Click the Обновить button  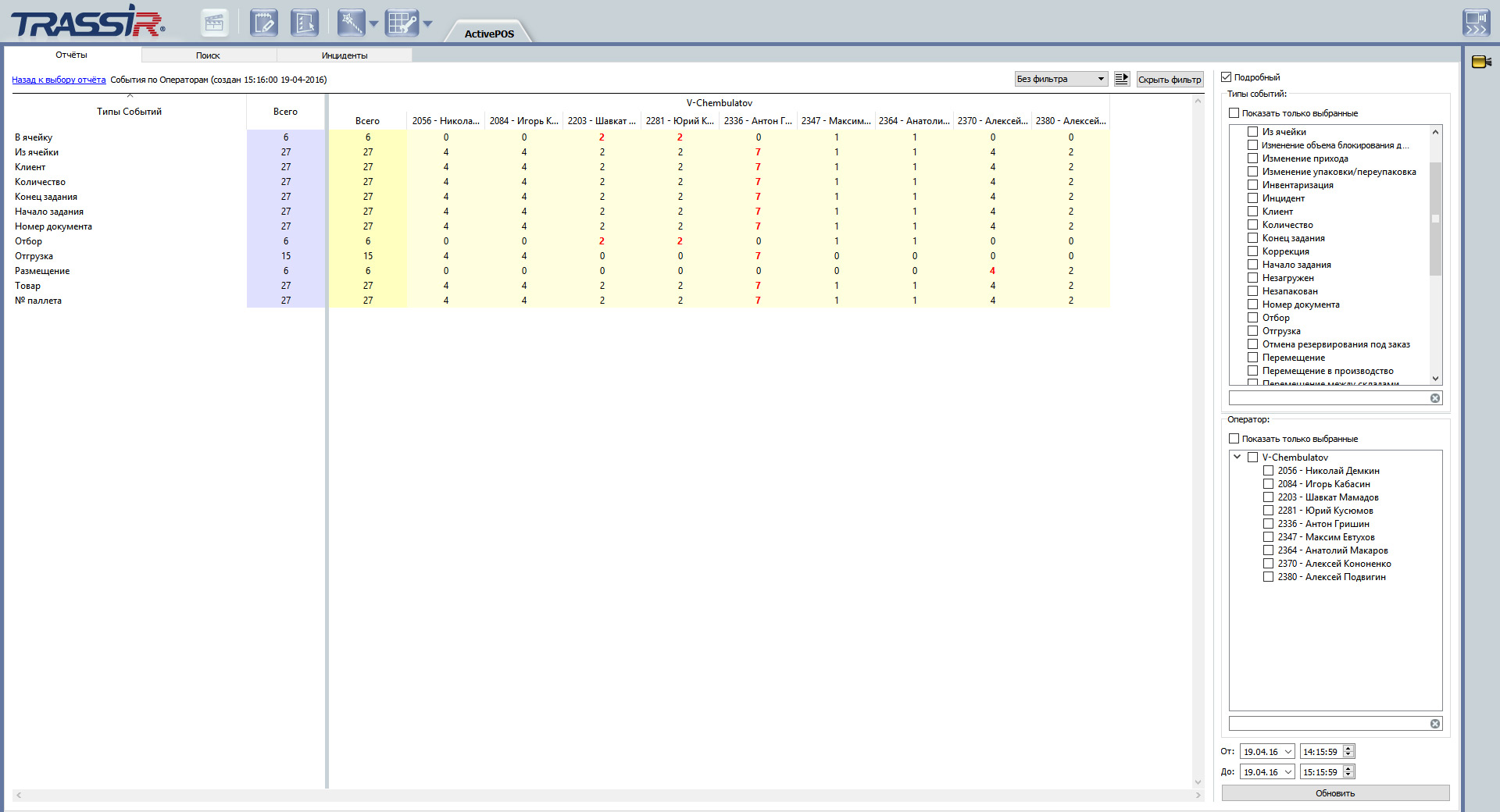point(1334,793)
